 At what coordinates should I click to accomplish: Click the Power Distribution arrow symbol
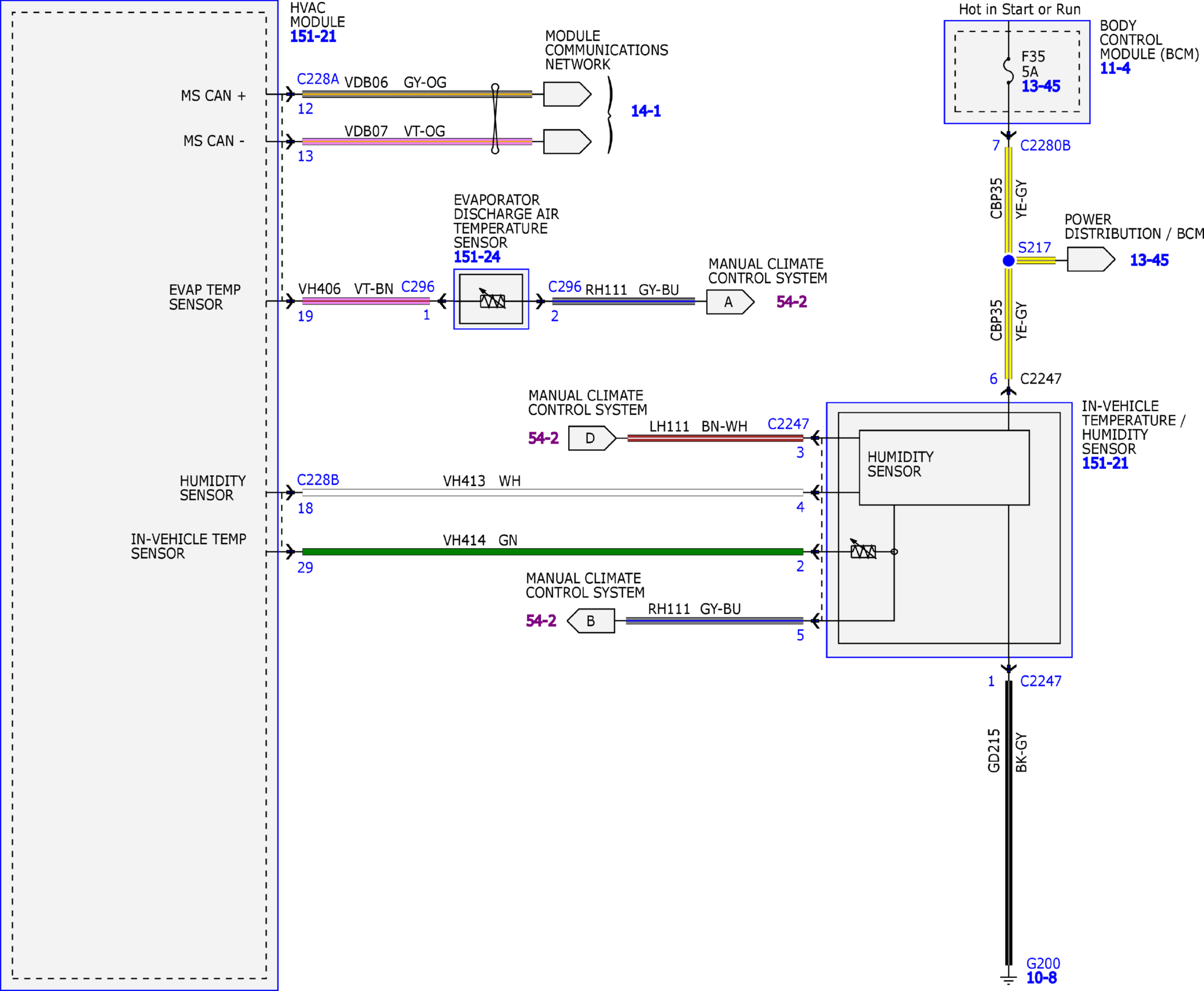[1091, 259]
